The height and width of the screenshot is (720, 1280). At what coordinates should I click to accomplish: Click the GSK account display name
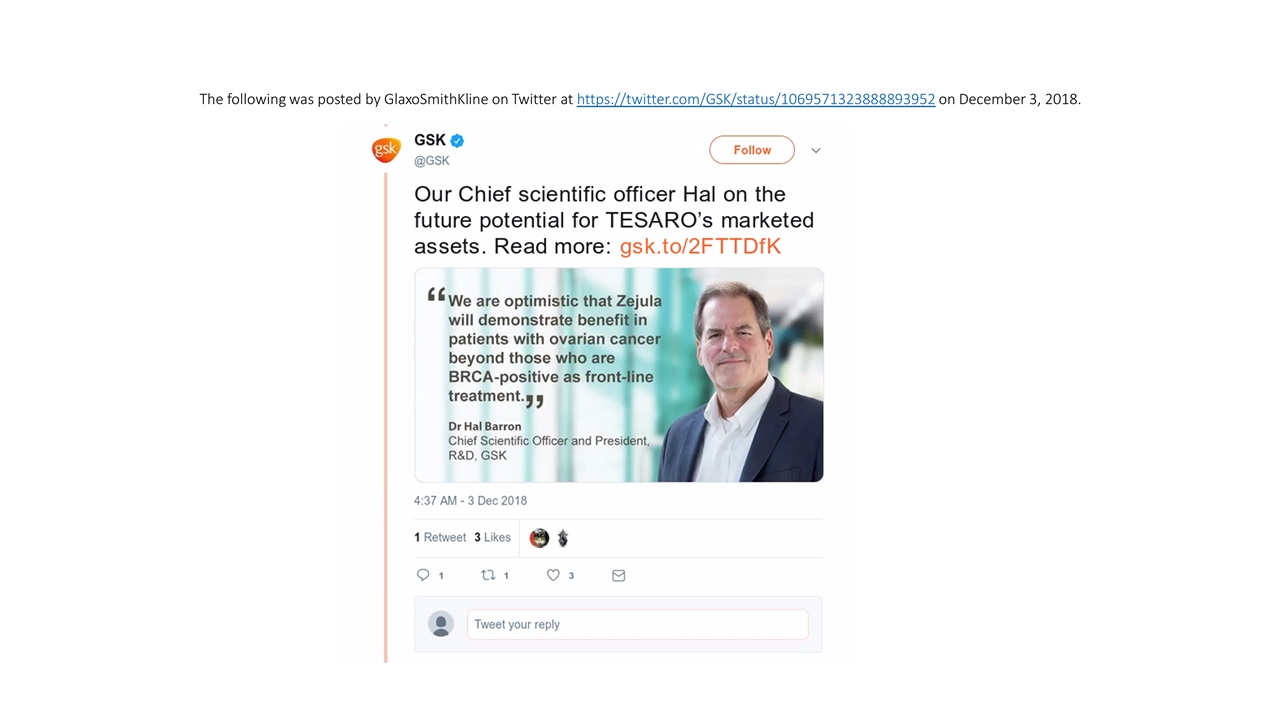[x=430, y=140]
